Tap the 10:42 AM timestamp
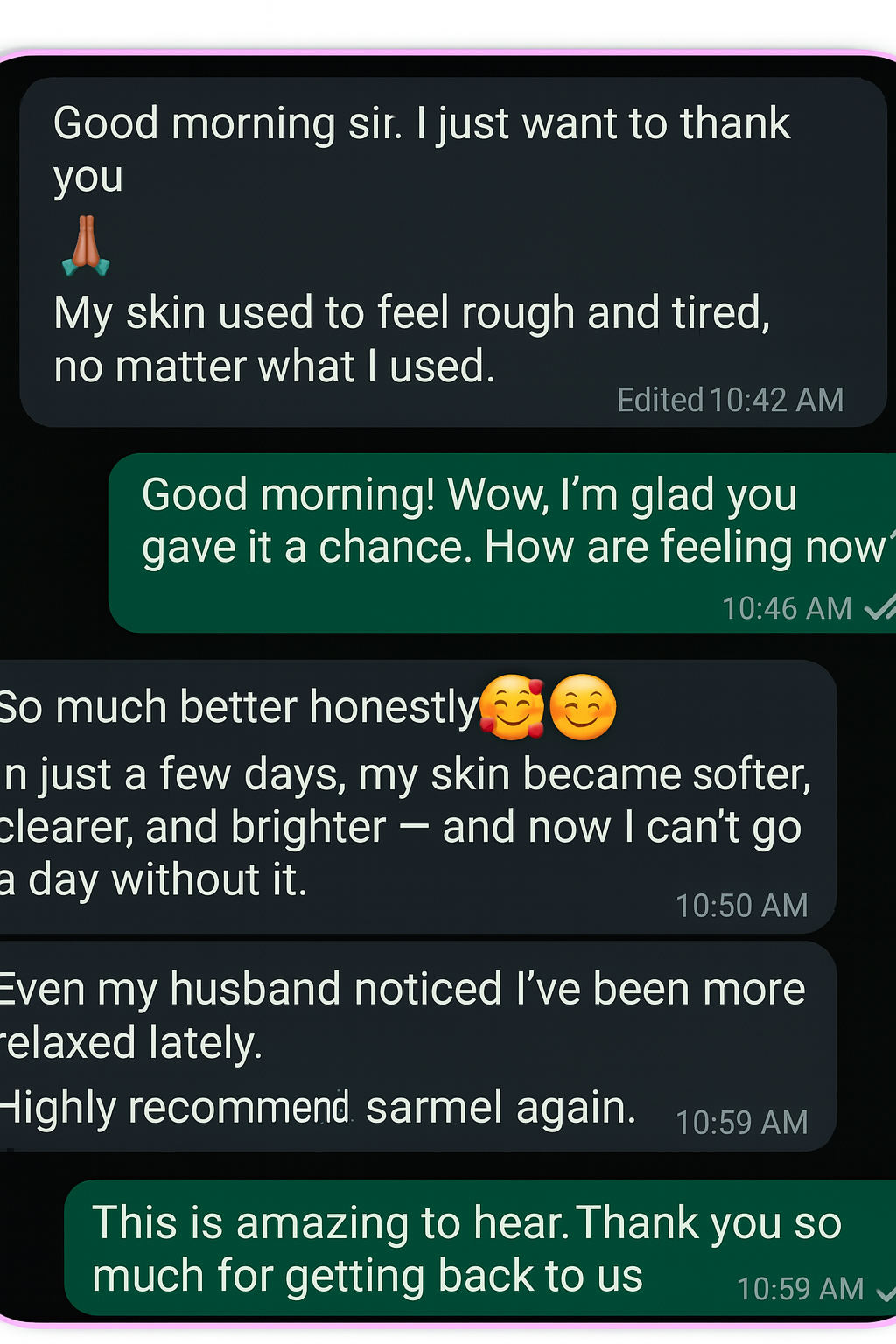The width and height of the screenshot is (896, 1344). 777,400
